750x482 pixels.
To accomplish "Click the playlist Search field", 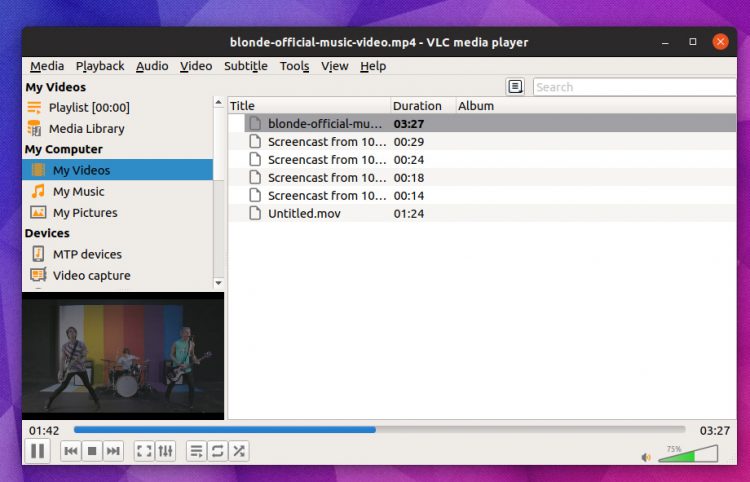I will [x=634, y=87].
